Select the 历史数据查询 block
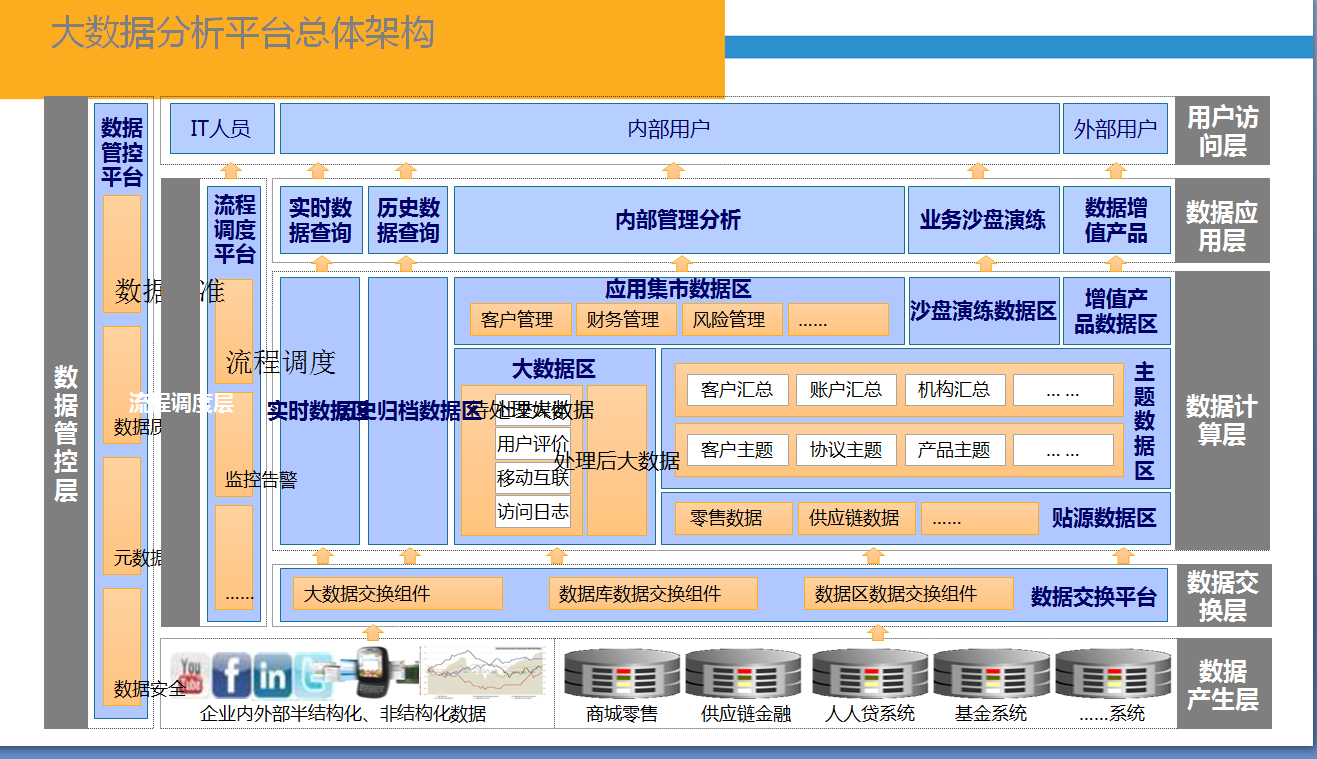Viewport: 1317px width, 759px height. click(x=408, y=220)
